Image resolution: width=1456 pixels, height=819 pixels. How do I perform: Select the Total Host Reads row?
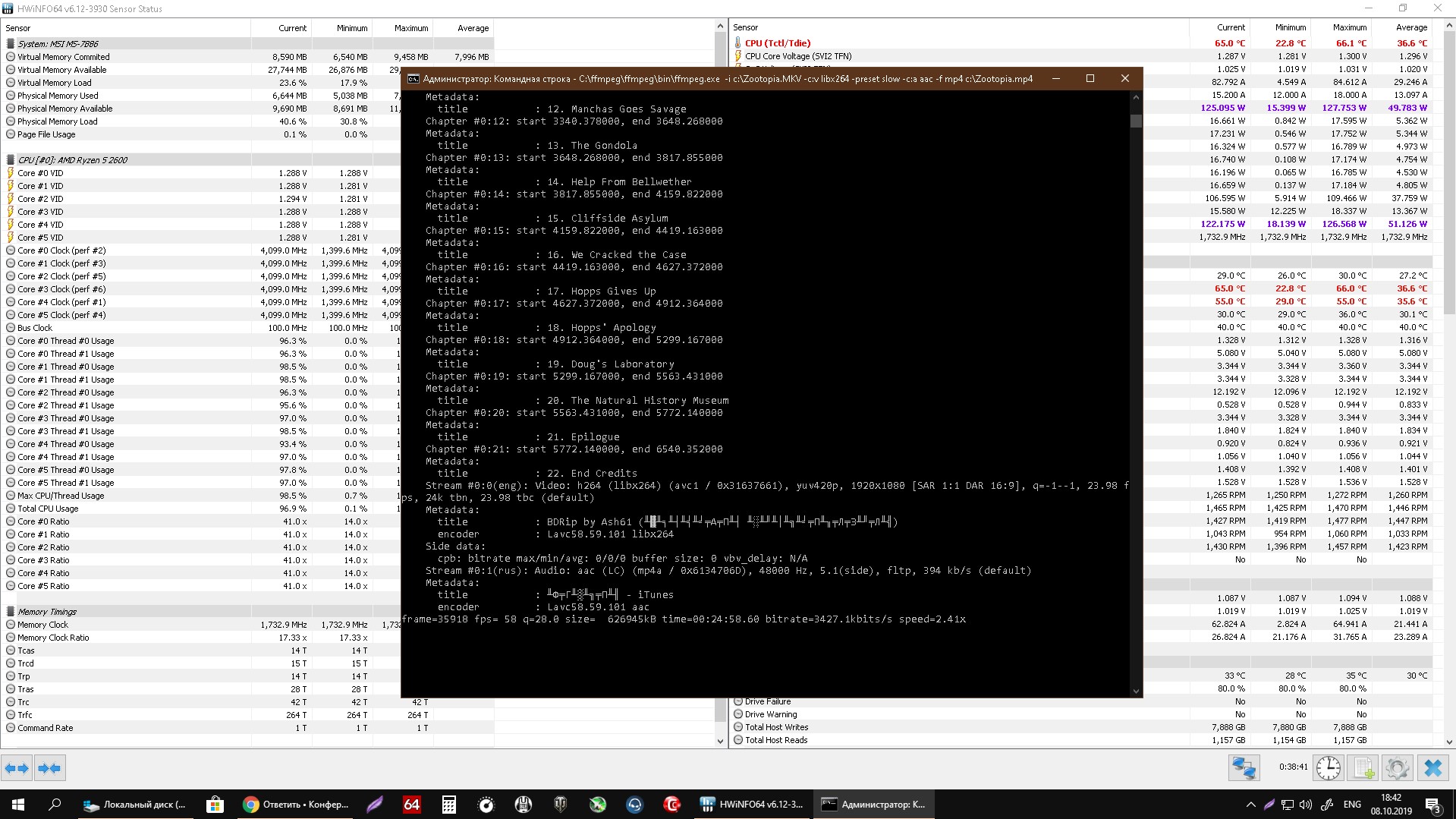1081,740
